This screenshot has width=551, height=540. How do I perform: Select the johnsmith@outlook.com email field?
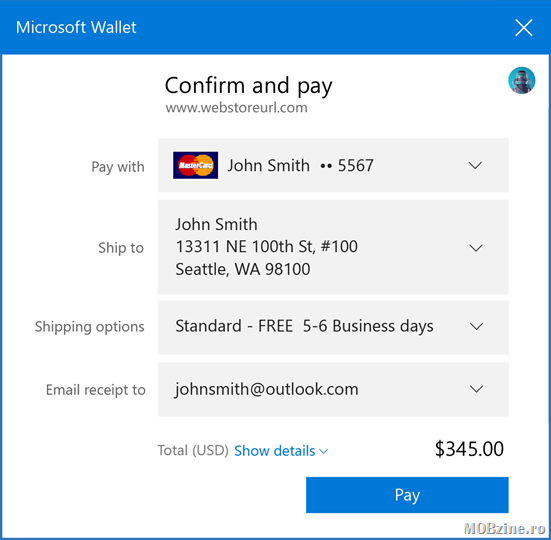coord(333,389)
